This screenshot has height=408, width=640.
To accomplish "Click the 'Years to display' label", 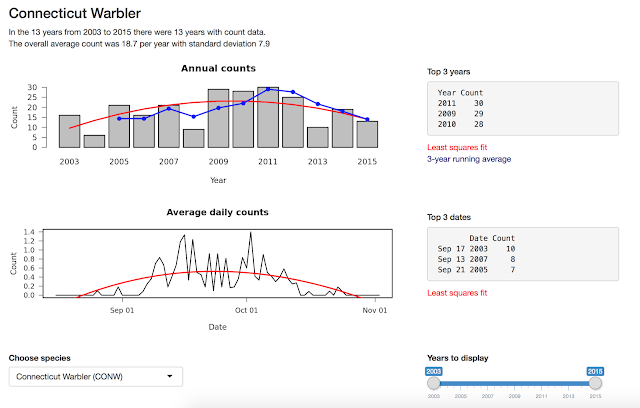I will pyautogui.click(x=458, y=358).
